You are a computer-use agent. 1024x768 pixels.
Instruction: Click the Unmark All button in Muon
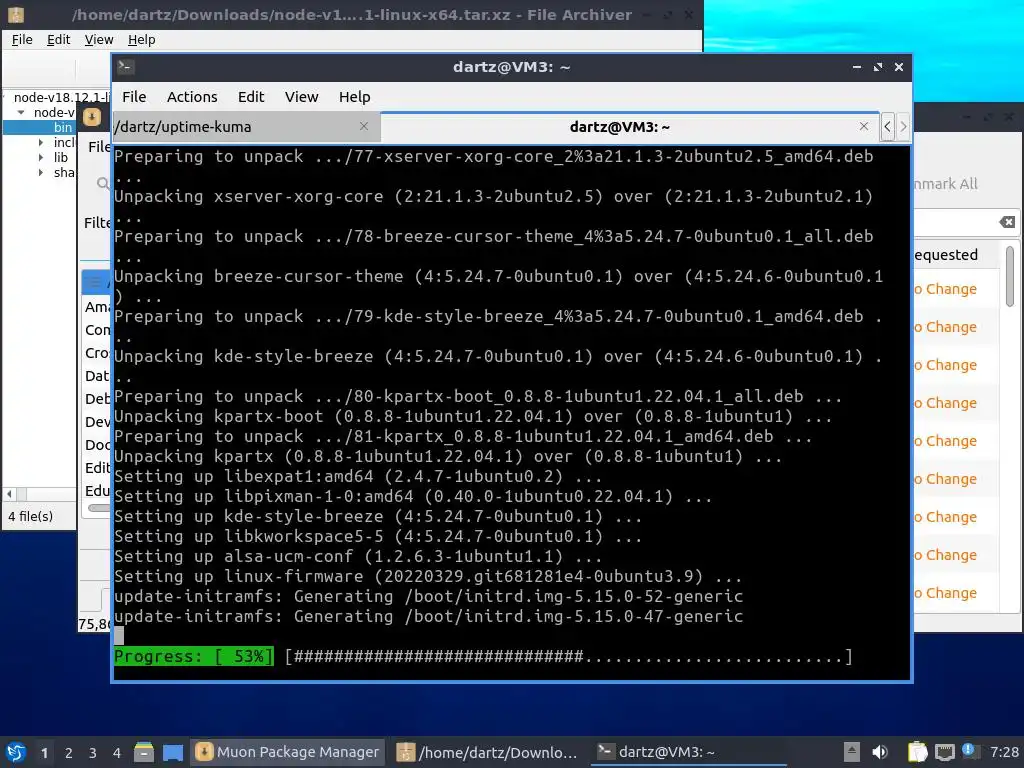(945, 184)
